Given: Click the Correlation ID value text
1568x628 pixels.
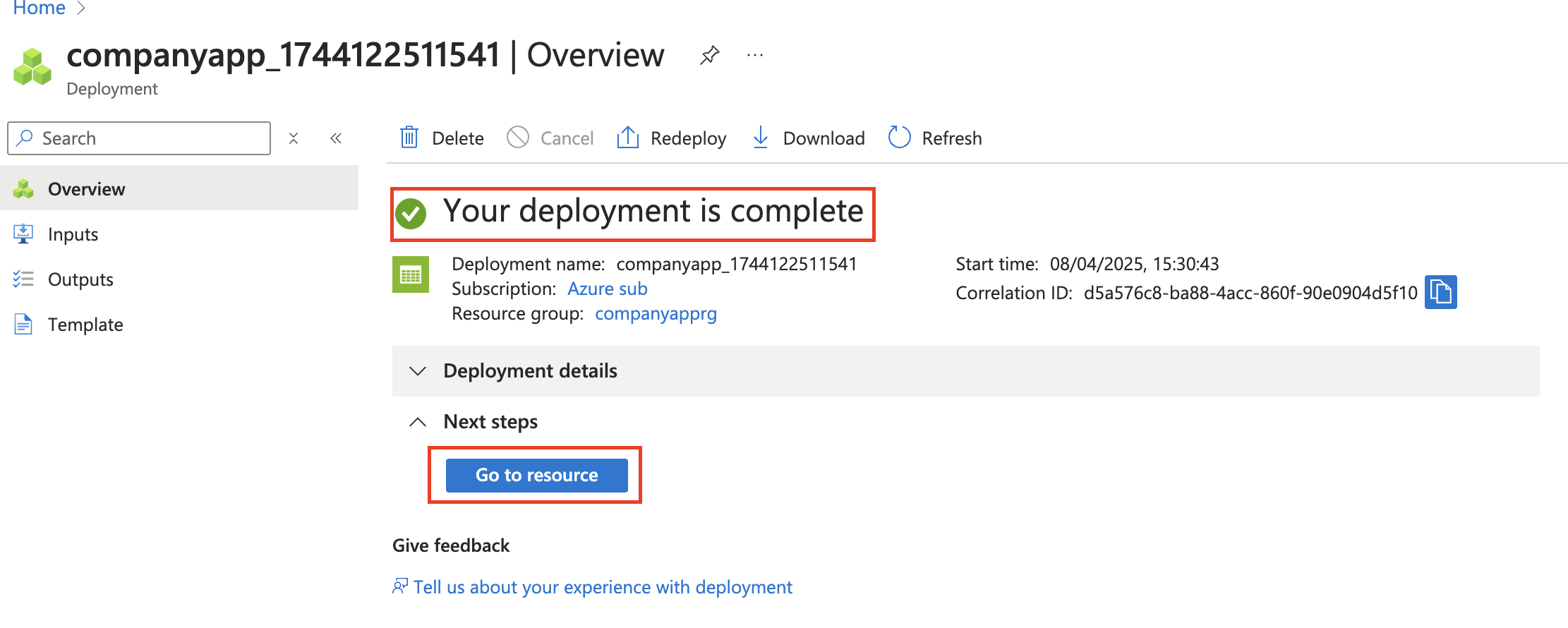Looking at the screenshot, I should [1250, 293].
